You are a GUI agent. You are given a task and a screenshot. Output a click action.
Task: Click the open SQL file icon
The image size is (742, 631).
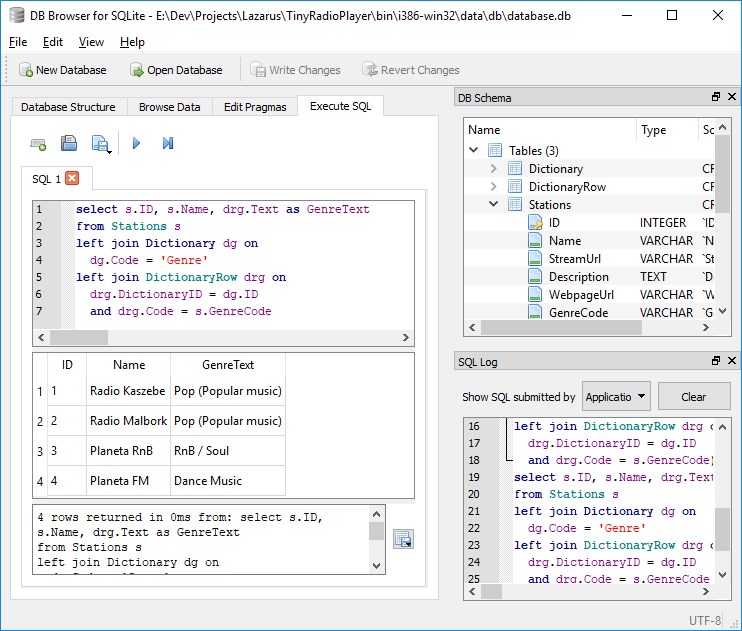click(x=69, y=143)
